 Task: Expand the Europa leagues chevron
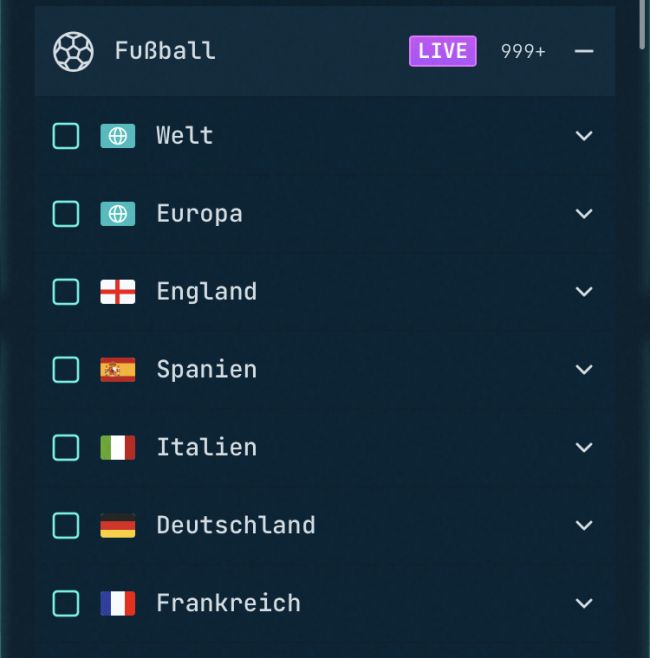click(x=584, y=214)
